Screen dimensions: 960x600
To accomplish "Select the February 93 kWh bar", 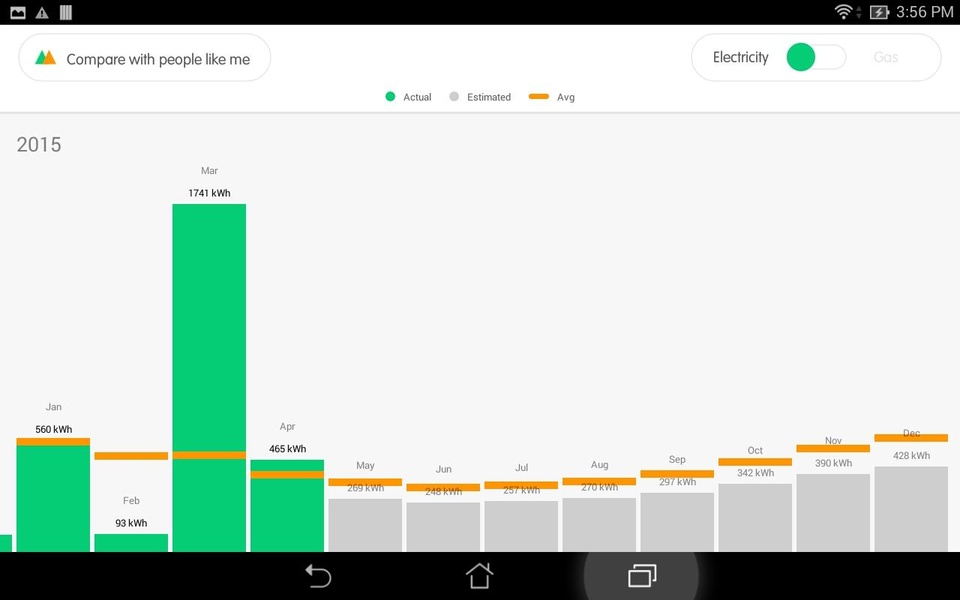I will click(131, 542).
